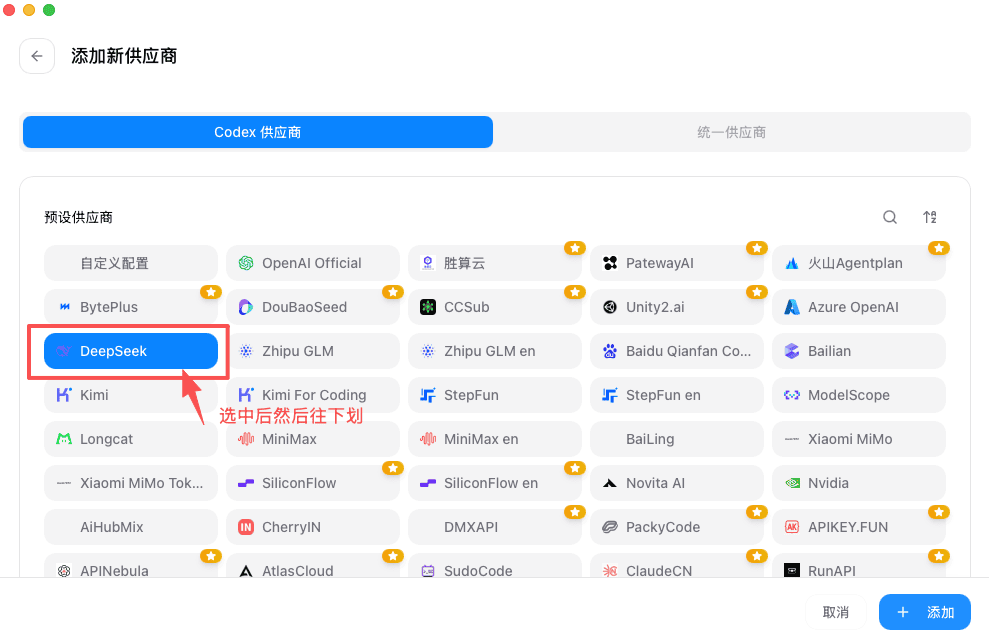This screenshot has height=641, width=989.
Task: Switch to the Codex 供应商 tab
Action: [x=257, y=132]
